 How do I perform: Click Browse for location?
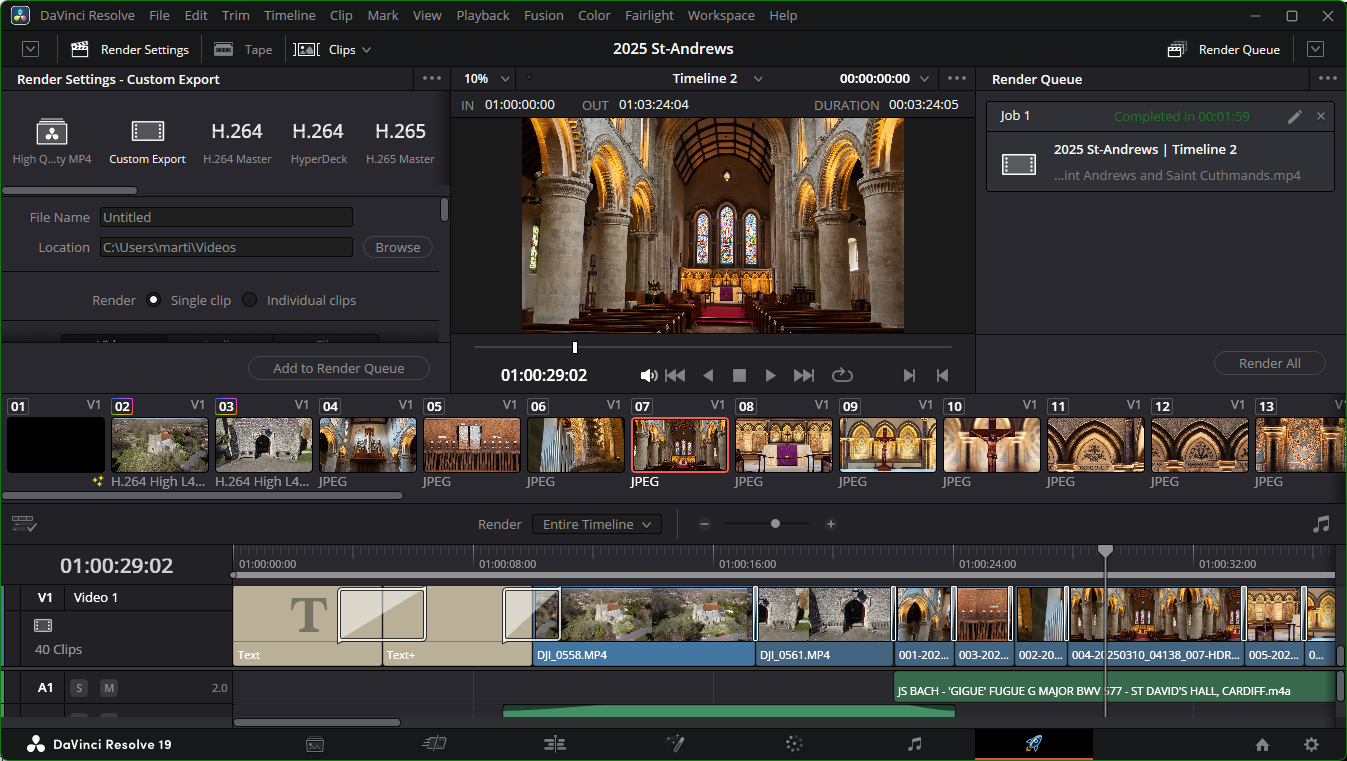(x=397, y=247)
